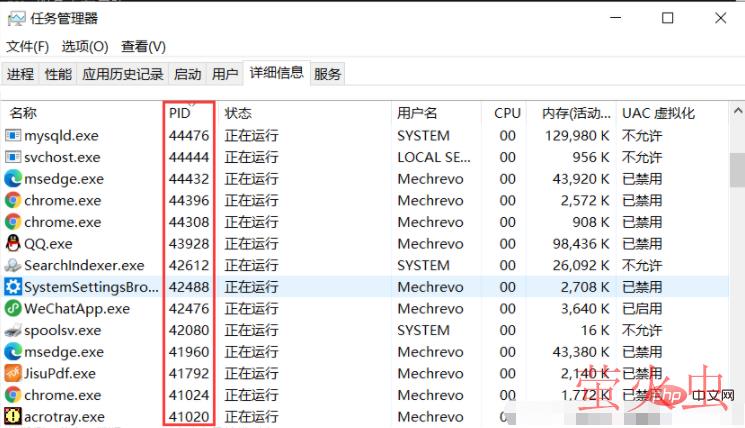Switch to the 进程 tab

click(20, 74)
